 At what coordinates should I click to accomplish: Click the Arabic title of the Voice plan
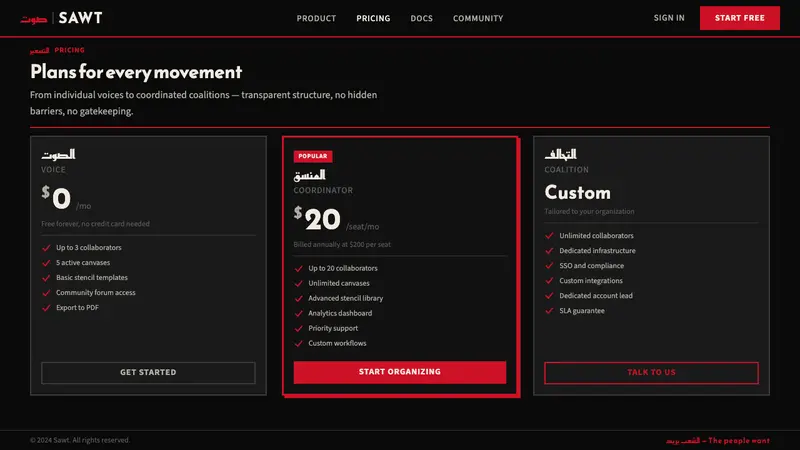[58, 154]
